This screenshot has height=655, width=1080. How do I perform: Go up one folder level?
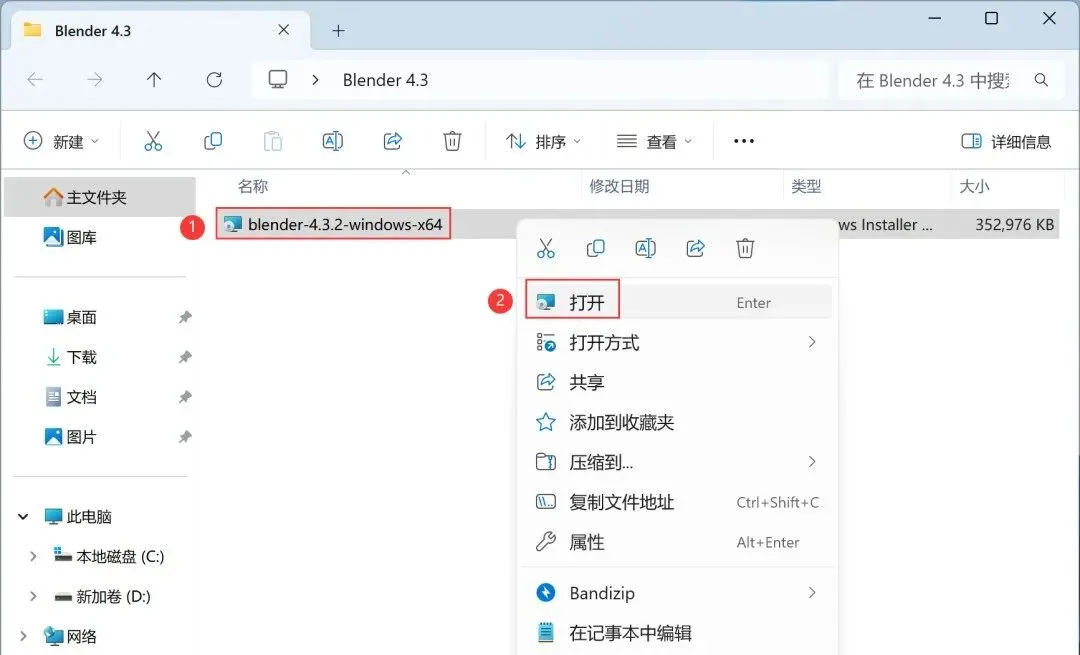click(154, 80)
